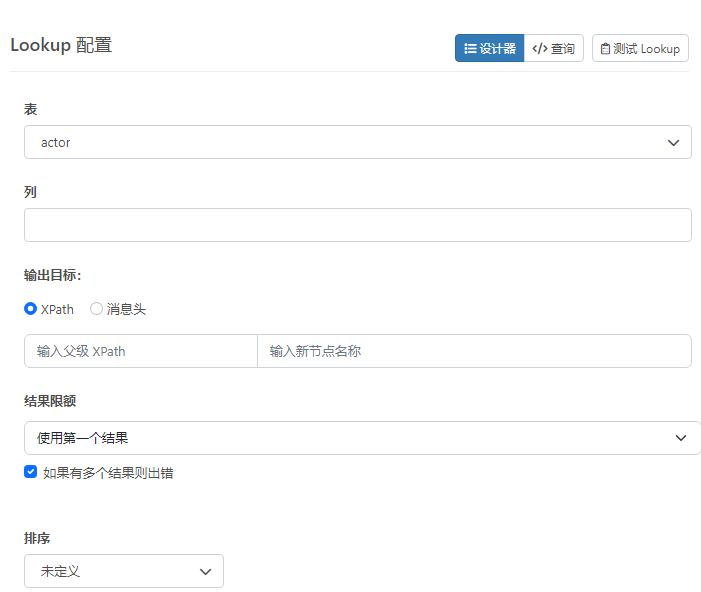
Task: Click the 如果有多个结果则出错 label text
Action: [x=108, y=473]
